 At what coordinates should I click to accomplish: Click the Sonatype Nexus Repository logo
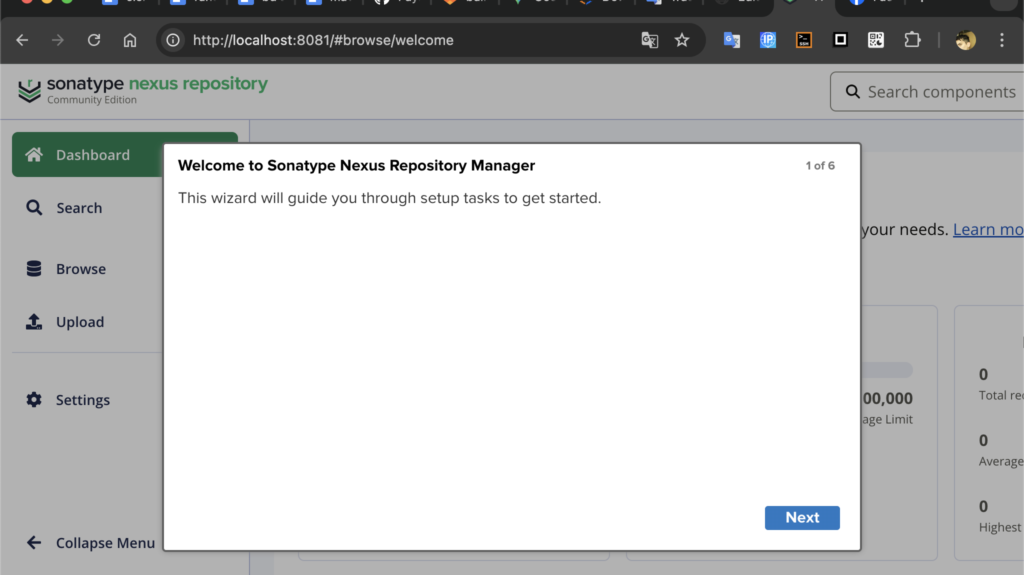pos(143,90)
